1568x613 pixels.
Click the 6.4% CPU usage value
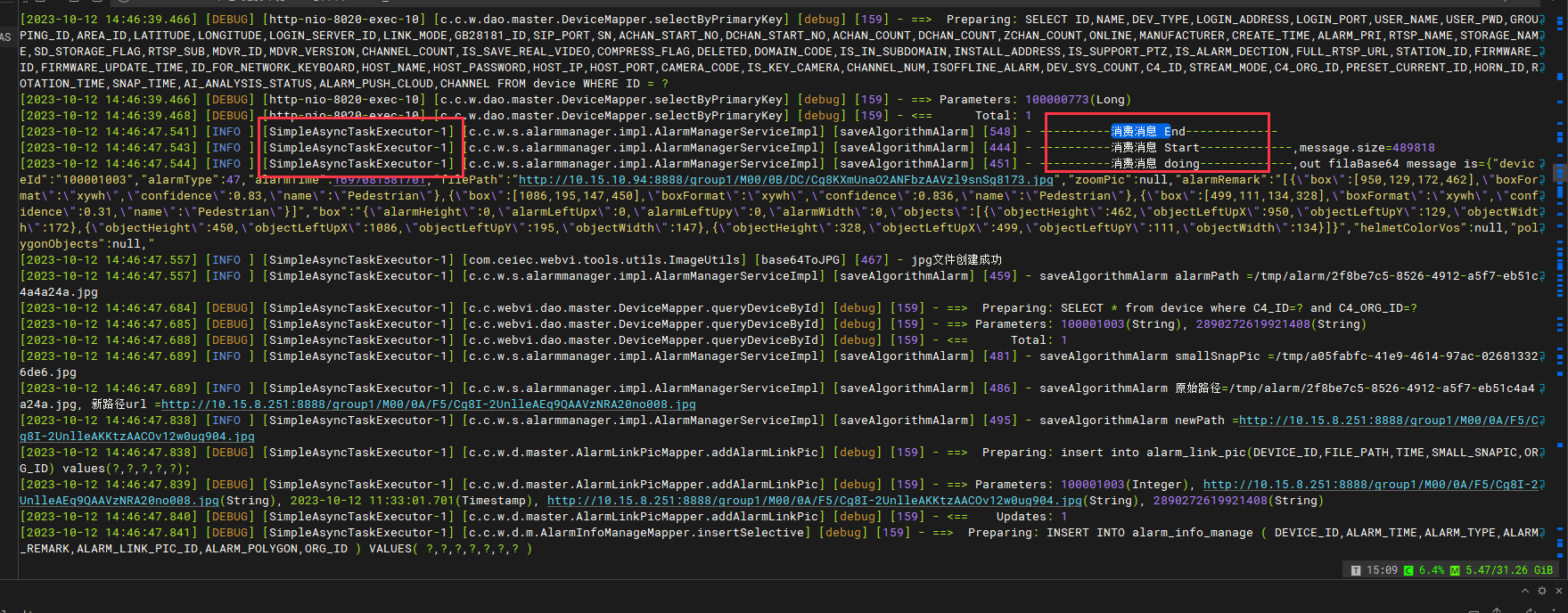click(x=1432, y=570)
